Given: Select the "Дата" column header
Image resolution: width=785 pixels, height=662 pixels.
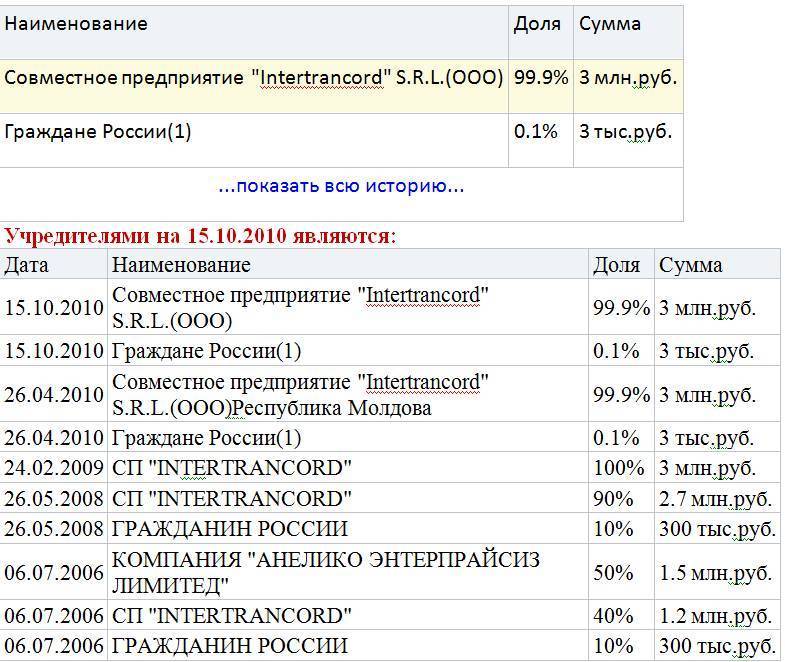Looking at the screenshot, I should tap(26, 265).
